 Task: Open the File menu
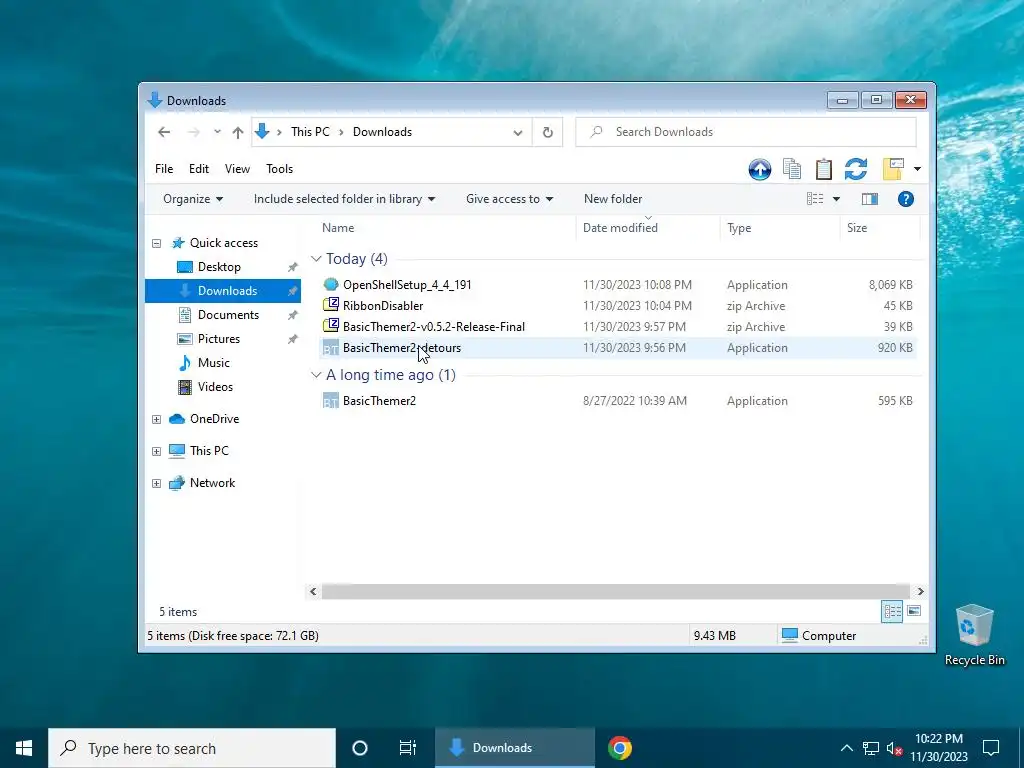pyautogui.click(x=164, y=168)
